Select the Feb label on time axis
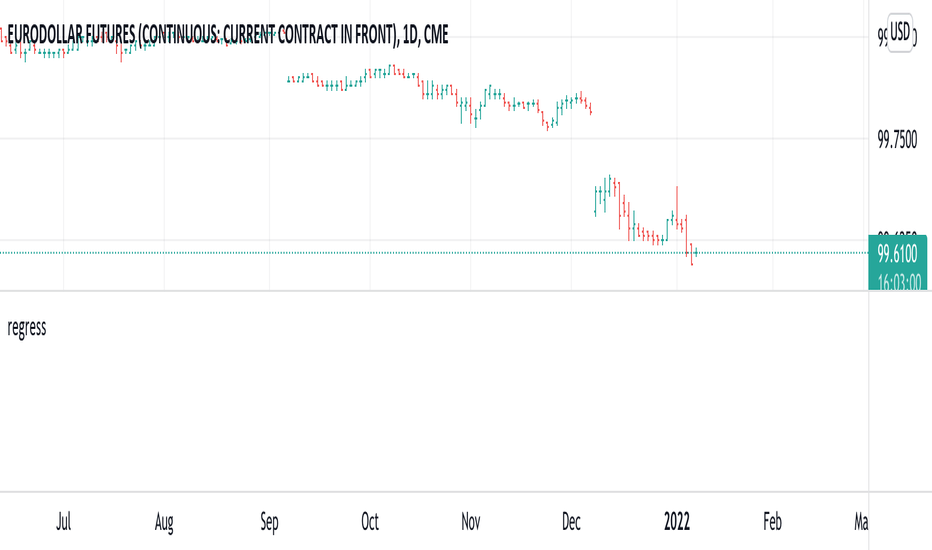 (772, 521)
